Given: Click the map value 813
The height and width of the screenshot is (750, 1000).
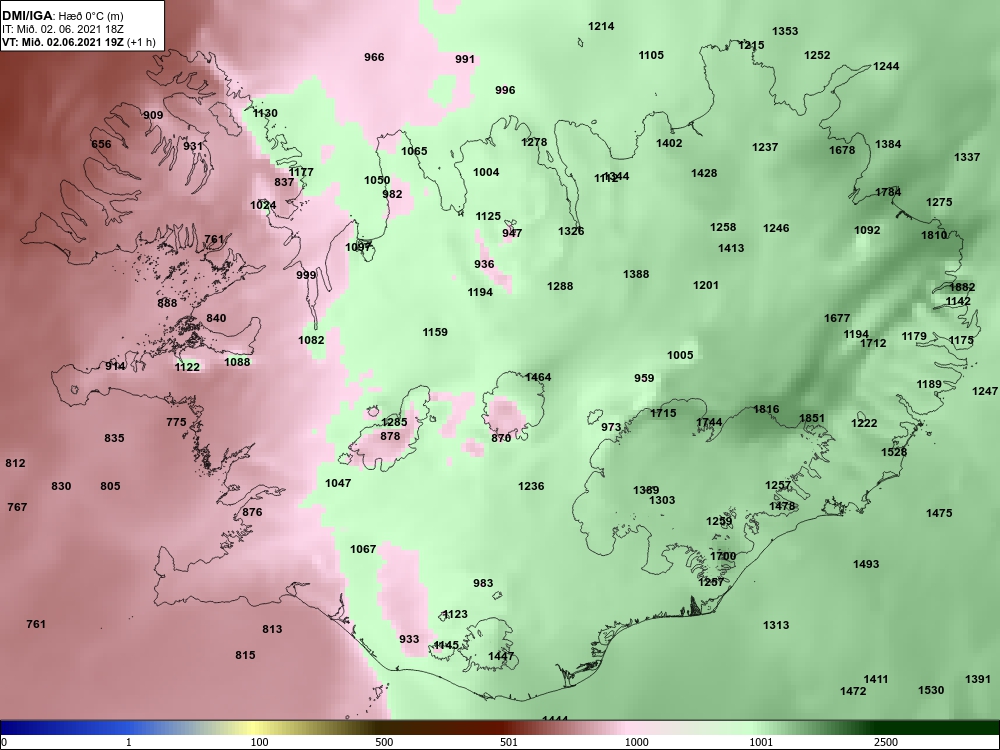Looking at the screenshot, I should [272, 629].
